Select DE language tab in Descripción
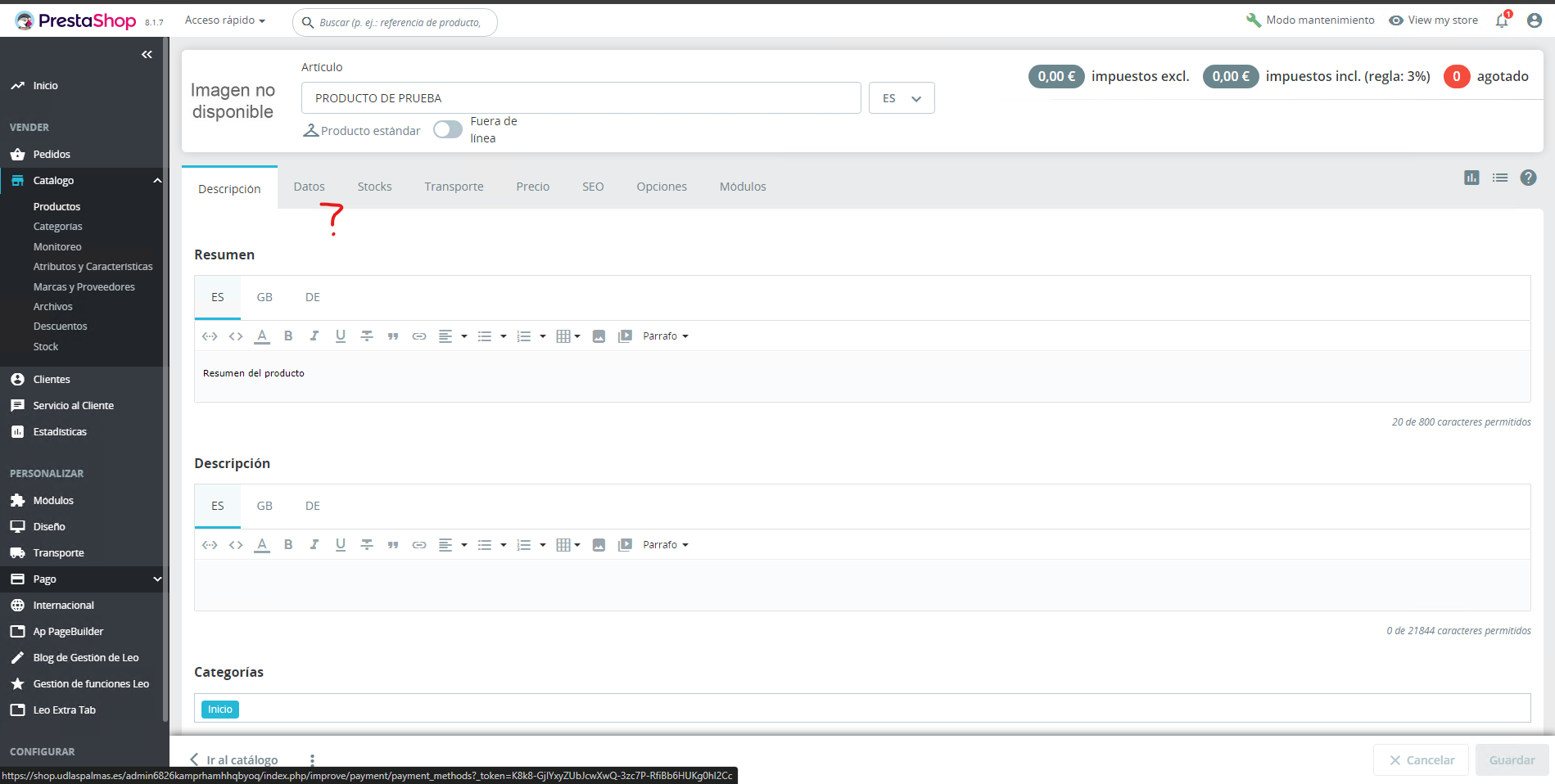 click(x=313, y=506)
